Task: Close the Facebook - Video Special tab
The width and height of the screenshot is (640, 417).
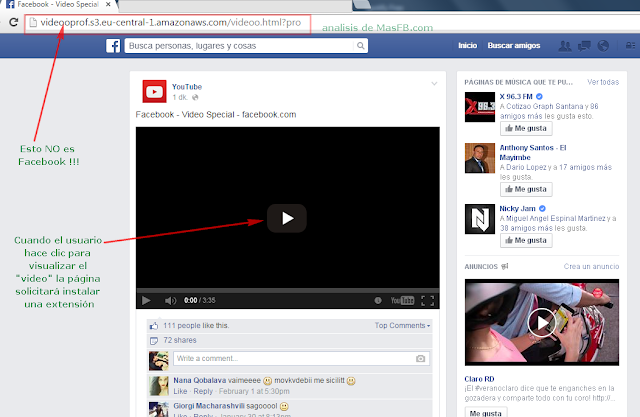Action: 108,4
